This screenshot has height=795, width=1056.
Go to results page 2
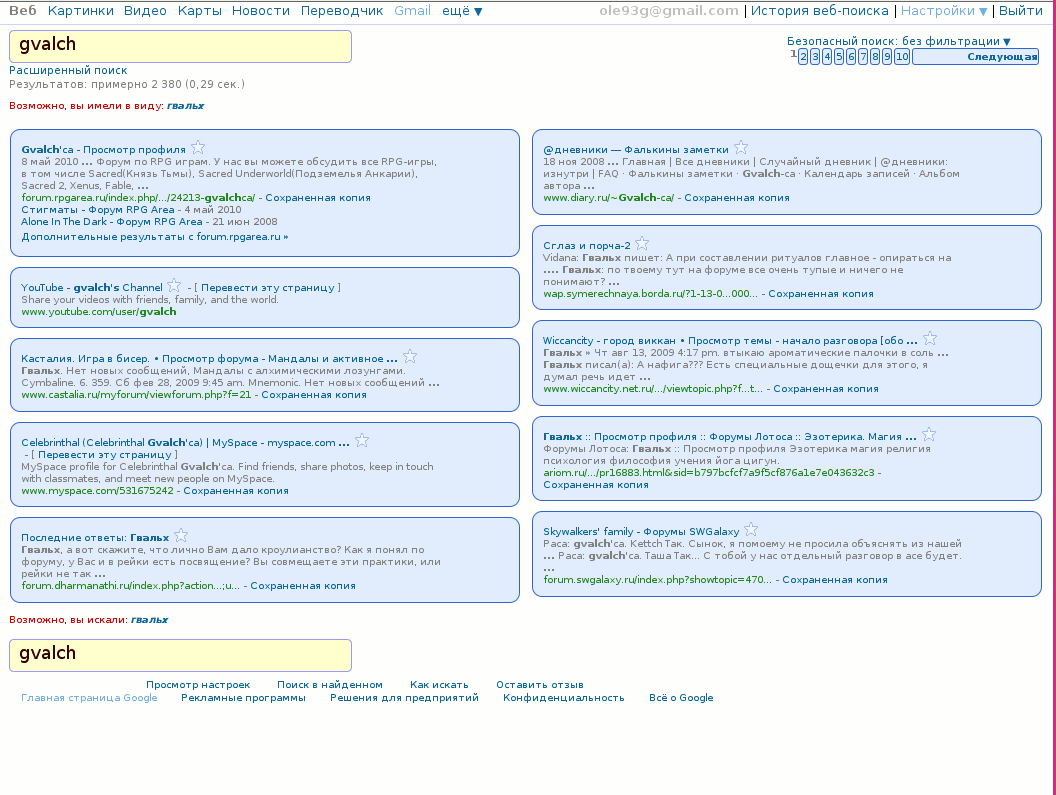point(803,57)
